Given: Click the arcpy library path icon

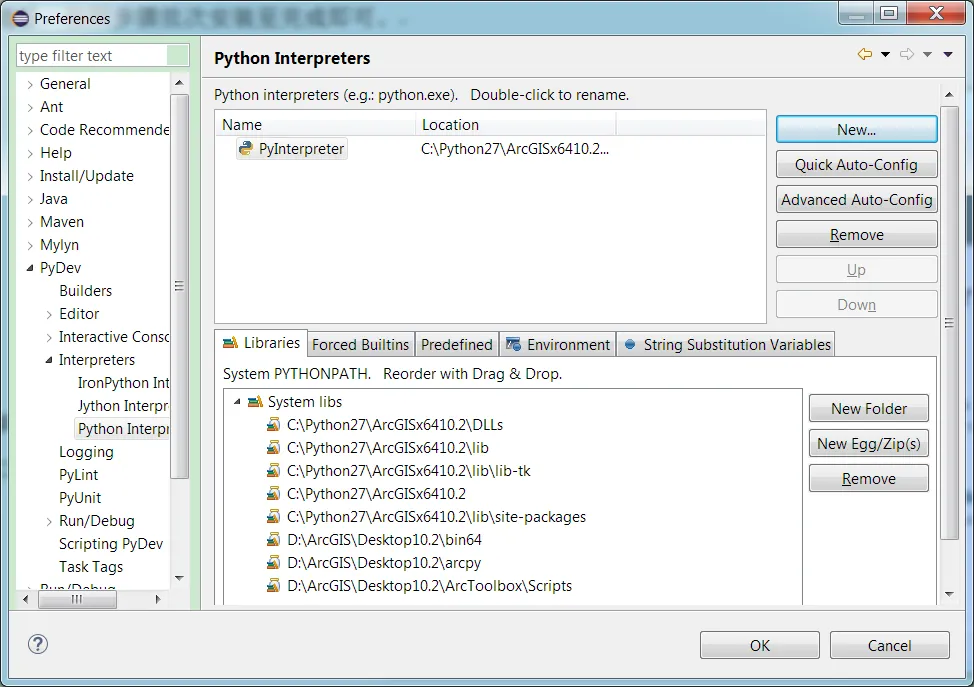Looking at the screenshot, I should (274, 563).
